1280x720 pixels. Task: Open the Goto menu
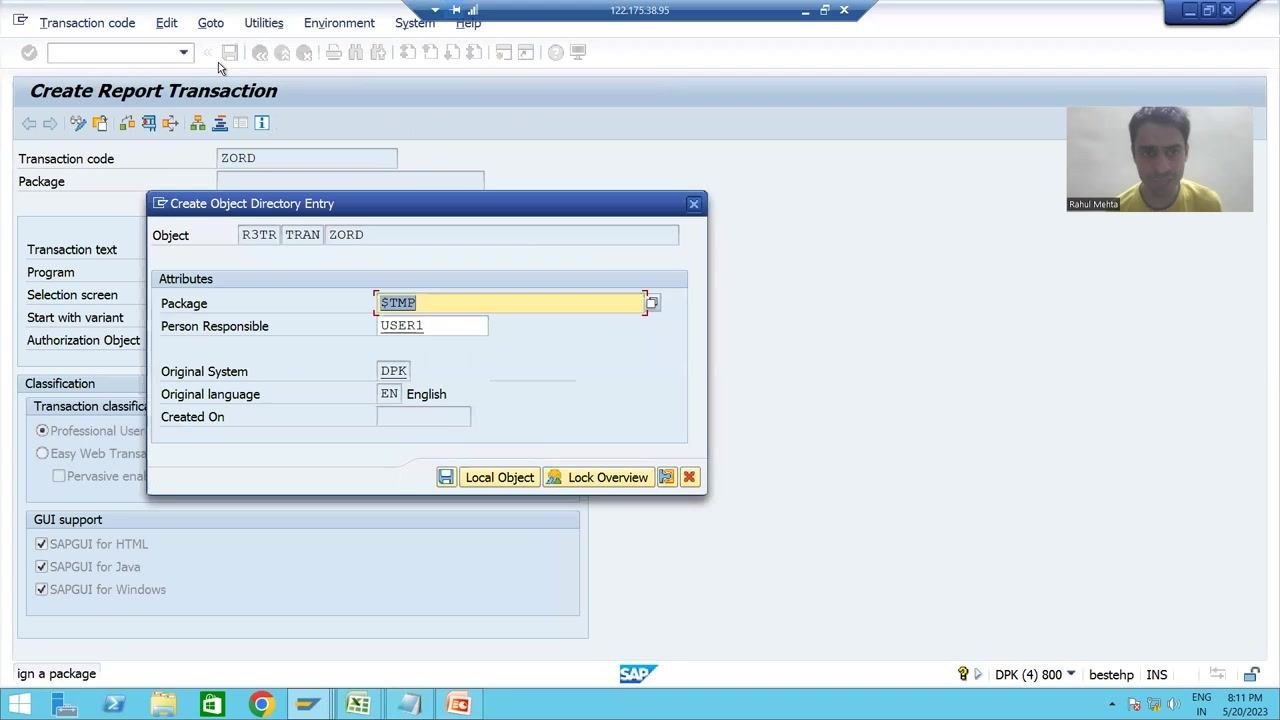click(211, 23)
